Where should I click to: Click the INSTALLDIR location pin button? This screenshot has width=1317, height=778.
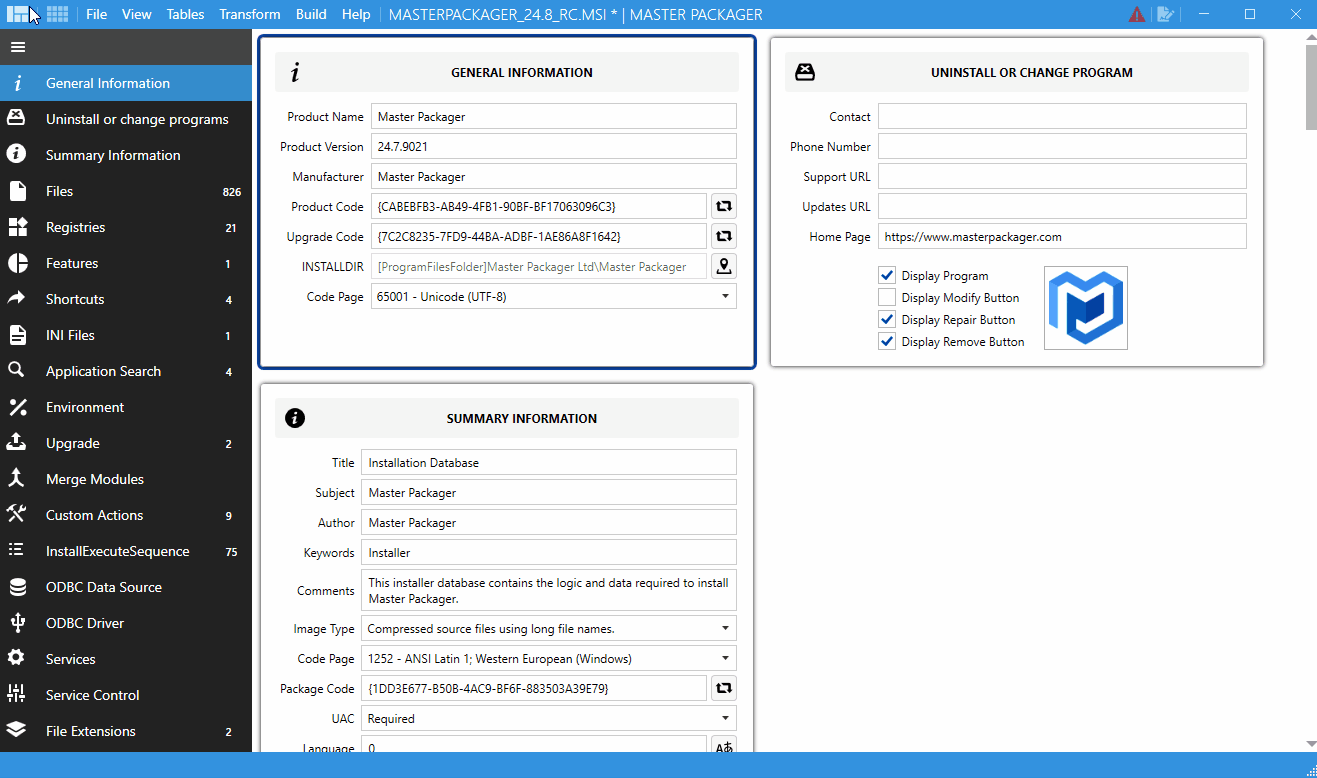tap(724, 267)
